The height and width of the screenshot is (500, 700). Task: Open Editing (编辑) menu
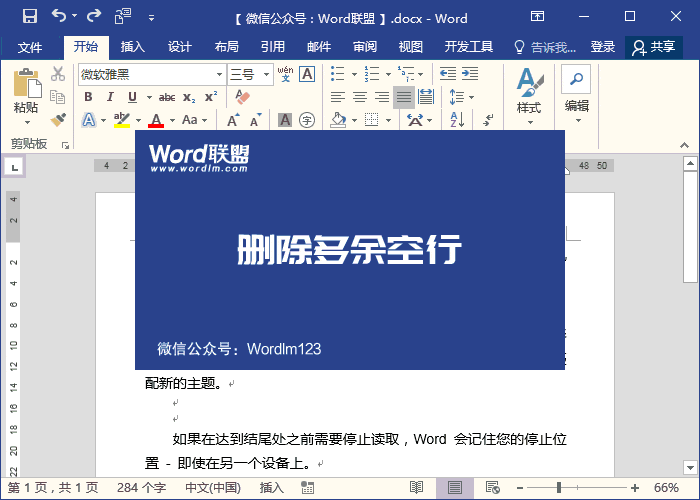point(576,95)
